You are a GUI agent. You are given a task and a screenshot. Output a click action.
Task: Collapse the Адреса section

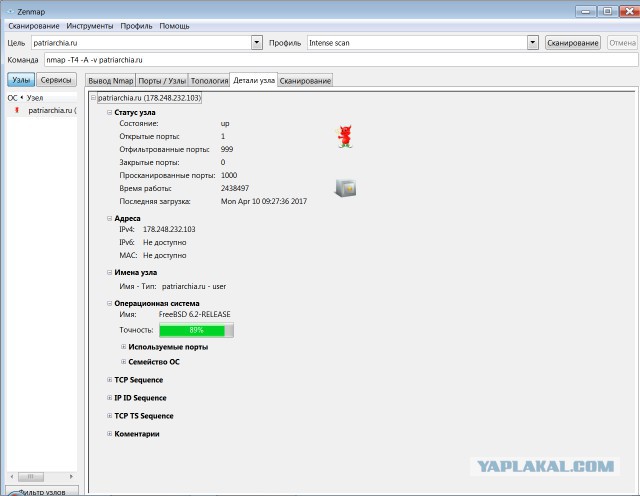click(109, 218)
